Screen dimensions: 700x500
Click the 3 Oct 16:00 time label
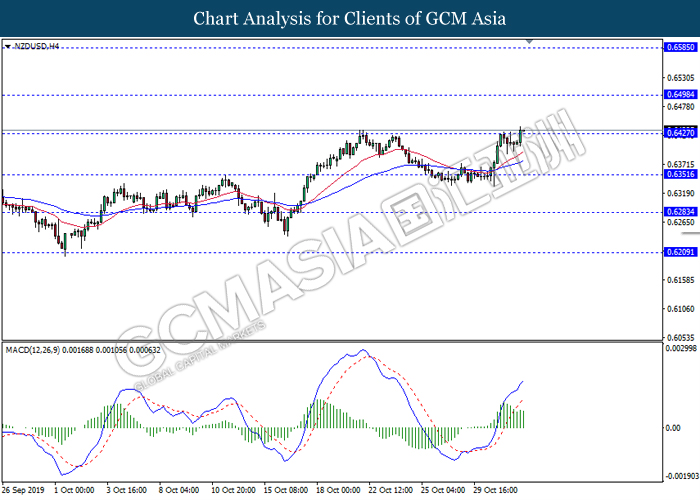[126, 490]
